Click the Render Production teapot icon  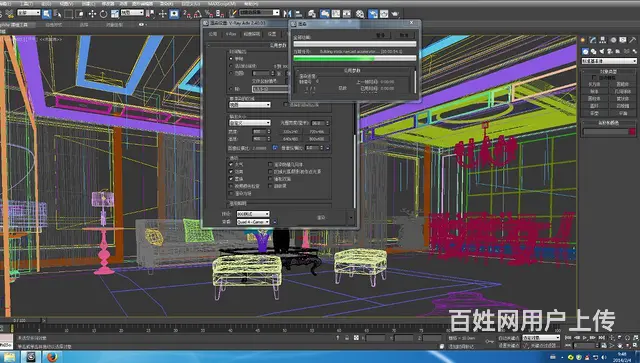coord(395,14)
